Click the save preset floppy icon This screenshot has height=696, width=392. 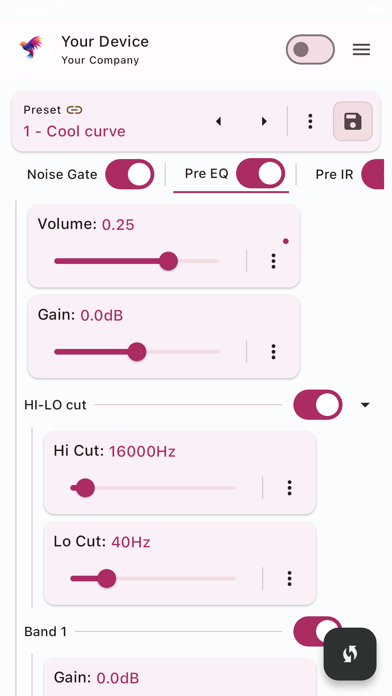[353, 121]
